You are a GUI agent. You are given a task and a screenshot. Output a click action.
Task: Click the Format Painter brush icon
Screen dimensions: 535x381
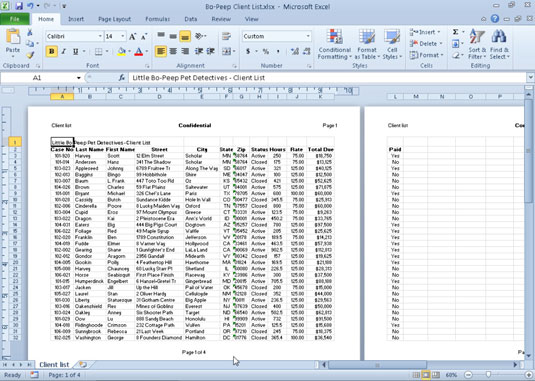[x=30, y=55]
